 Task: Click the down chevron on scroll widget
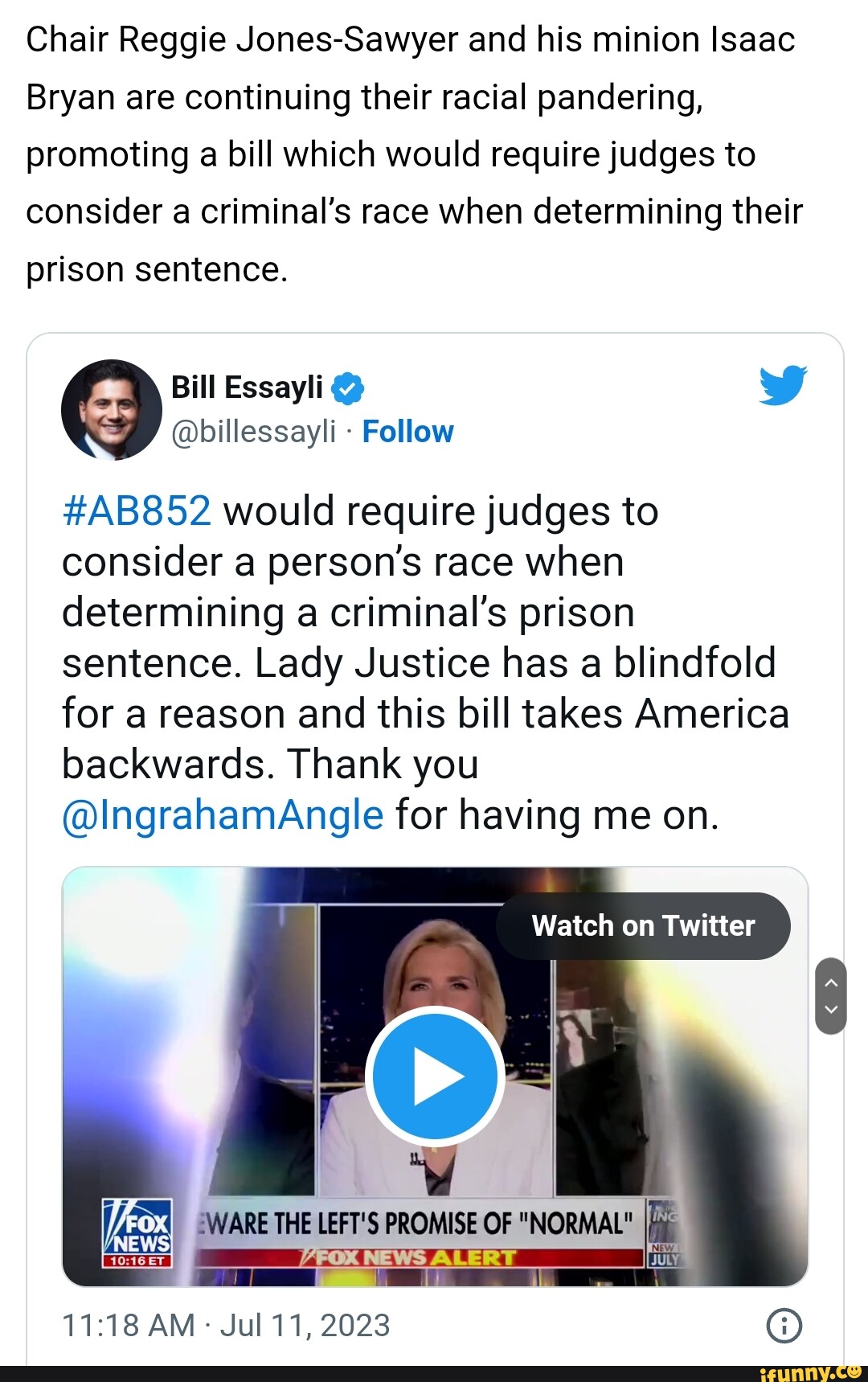pos(831,1011)
